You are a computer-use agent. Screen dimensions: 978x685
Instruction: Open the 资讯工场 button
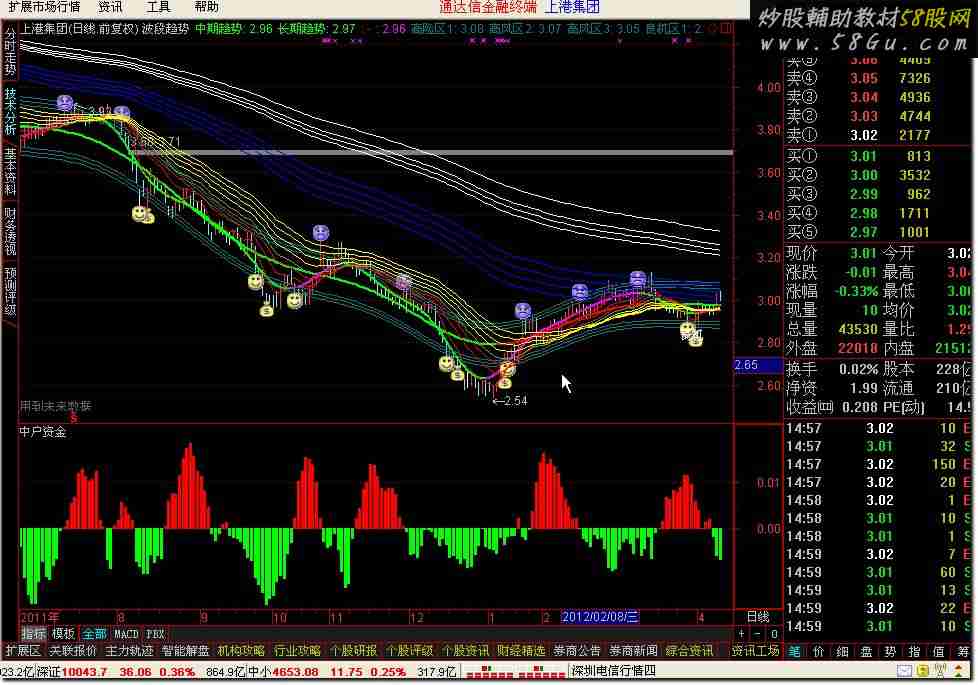(755, 651)
